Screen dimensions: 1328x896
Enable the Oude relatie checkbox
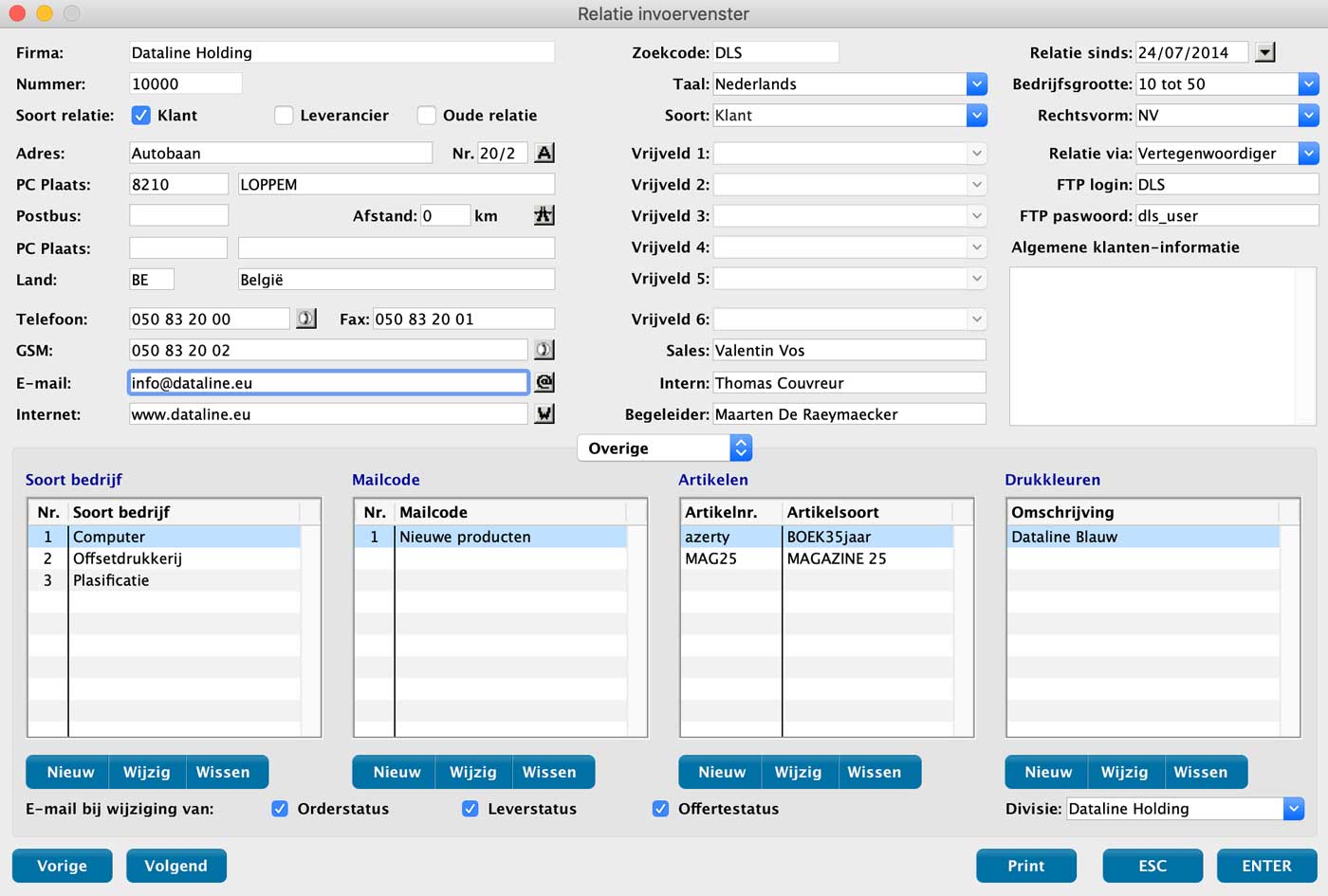(x=427, y=115)
